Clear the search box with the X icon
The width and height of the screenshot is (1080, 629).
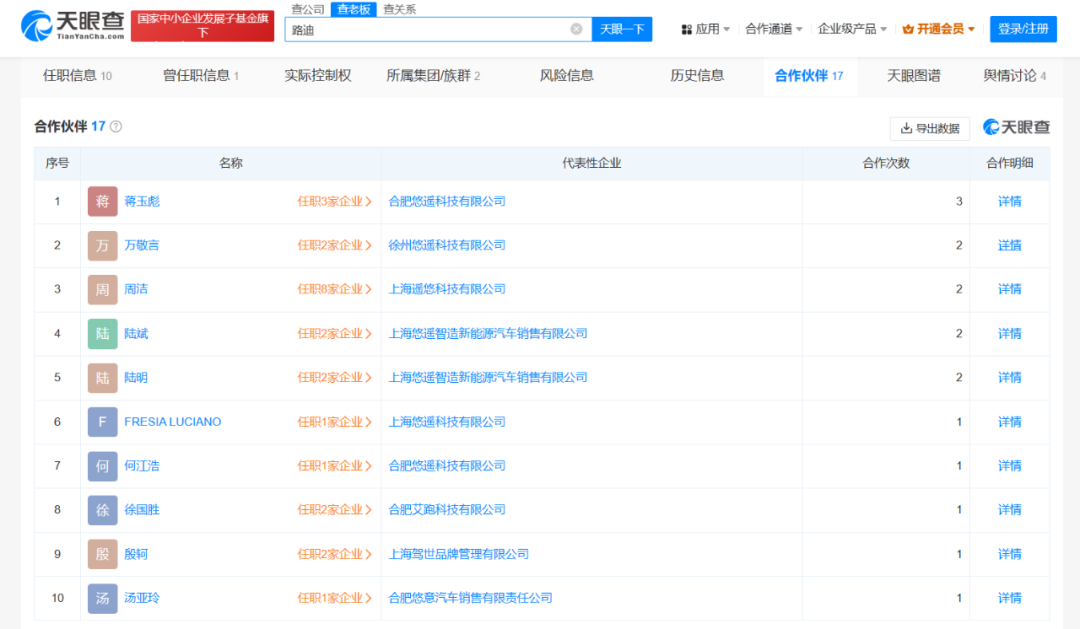coord(576,29)
